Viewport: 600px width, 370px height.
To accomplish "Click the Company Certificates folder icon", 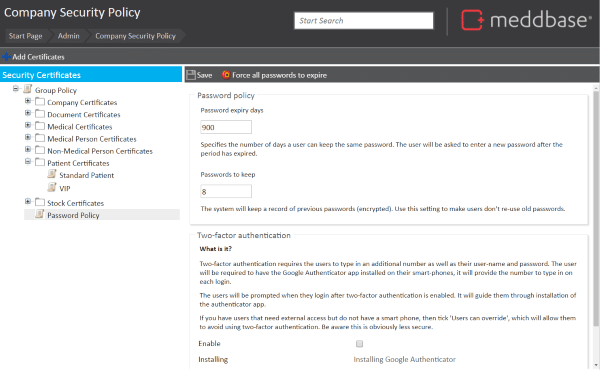I will (40, 102).
